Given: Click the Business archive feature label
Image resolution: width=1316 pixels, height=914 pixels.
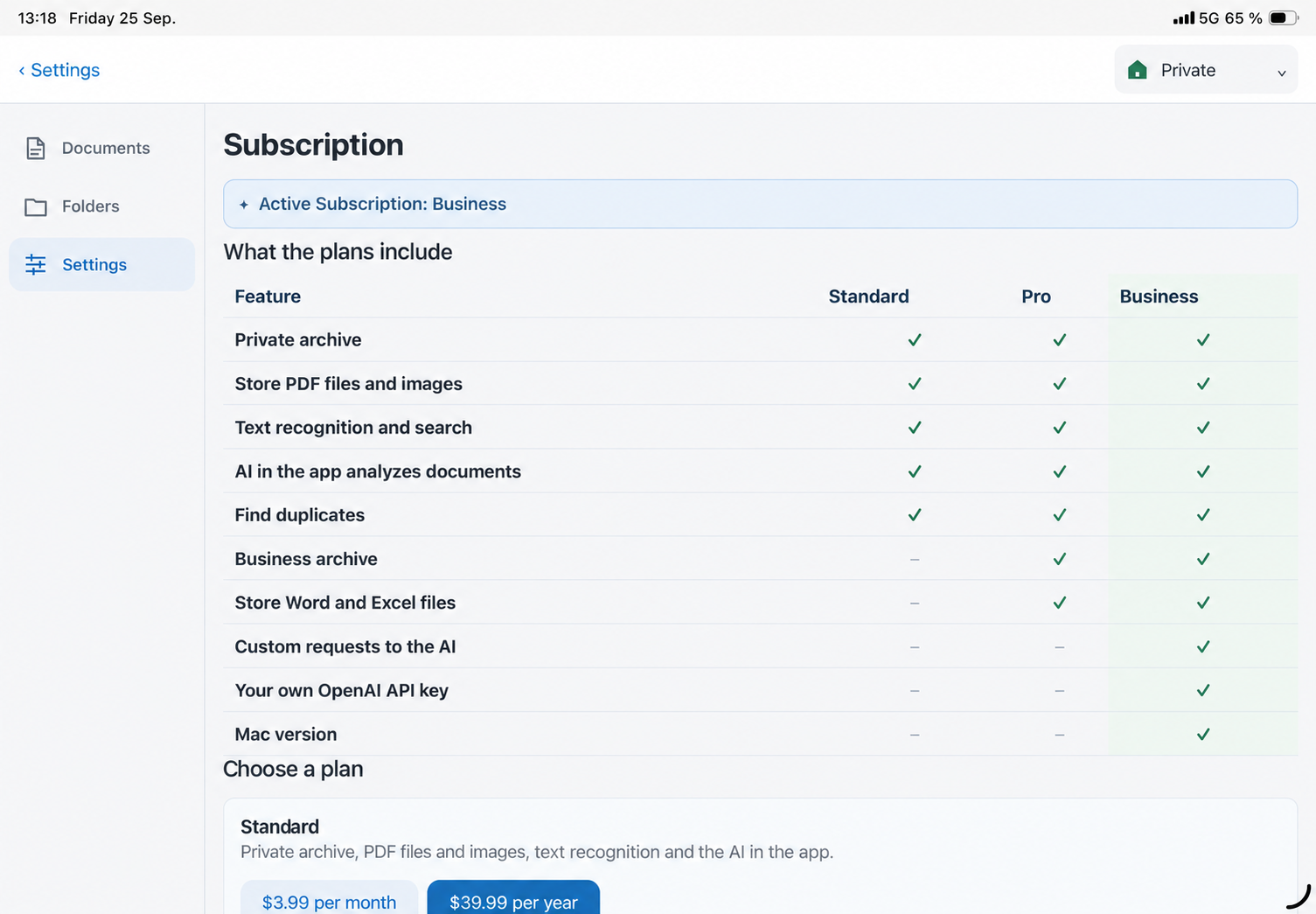Looking at the screenshot, I should coord(306,559).
